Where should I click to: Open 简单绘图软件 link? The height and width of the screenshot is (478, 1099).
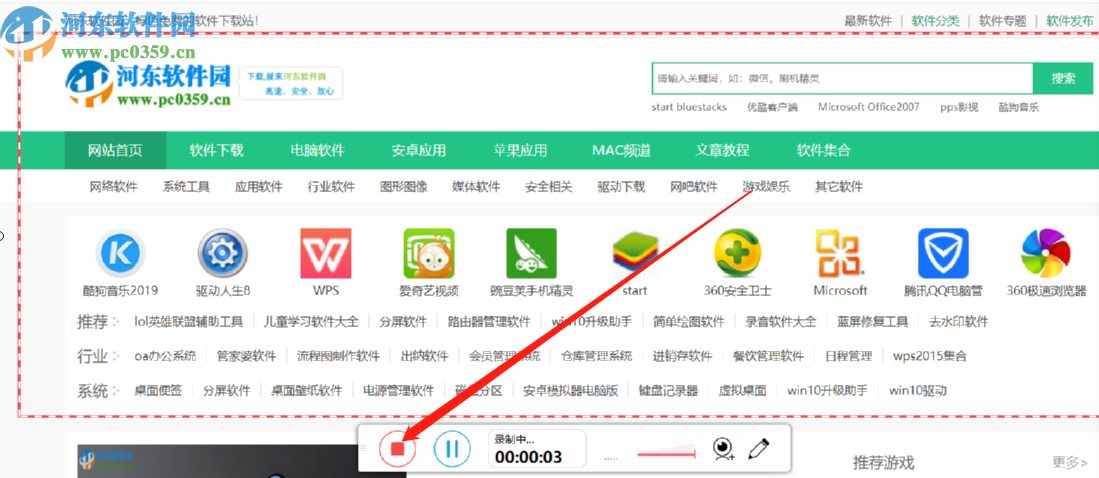[x=689, y=322]
